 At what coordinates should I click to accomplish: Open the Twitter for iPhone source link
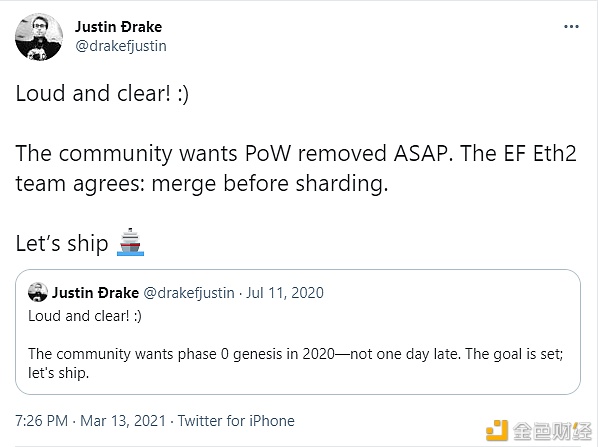pos(236,421)
